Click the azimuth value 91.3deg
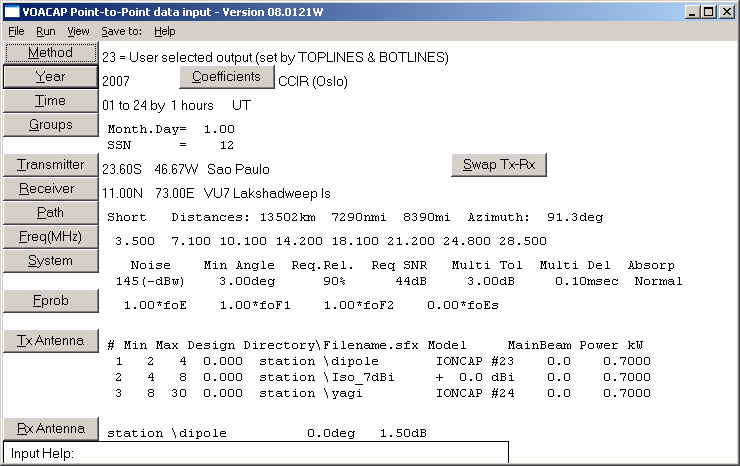The image size is (740, 466). [575, 217]
